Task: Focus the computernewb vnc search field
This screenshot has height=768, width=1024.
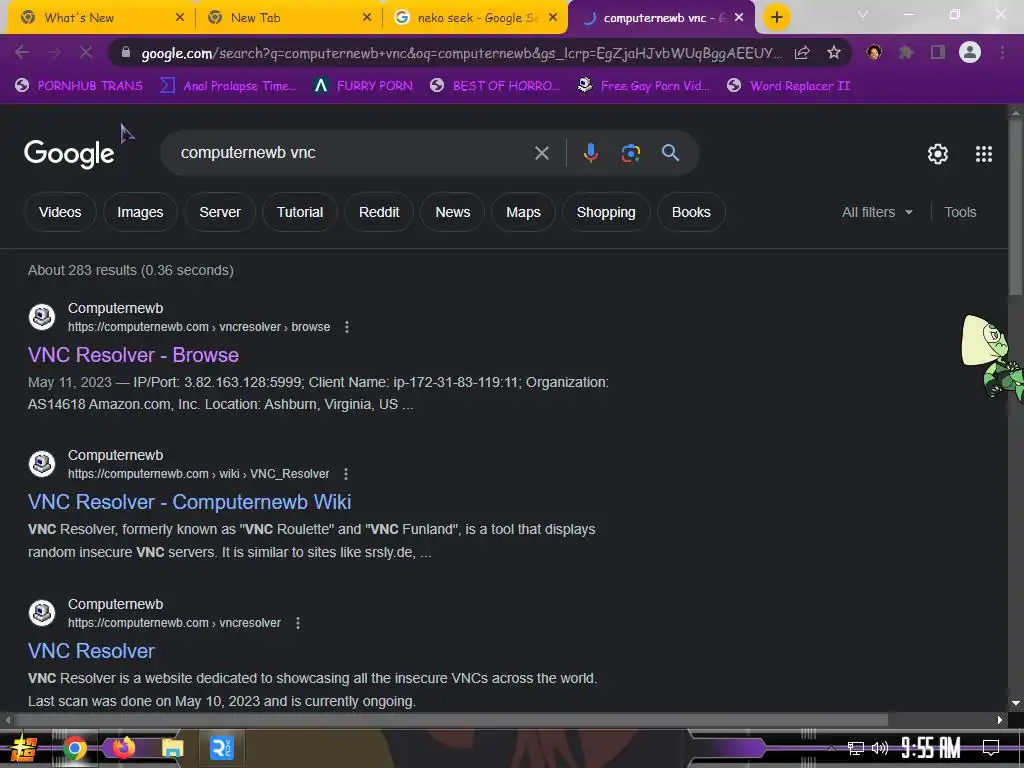Action: pyautogui.click(x=353, y=153)
